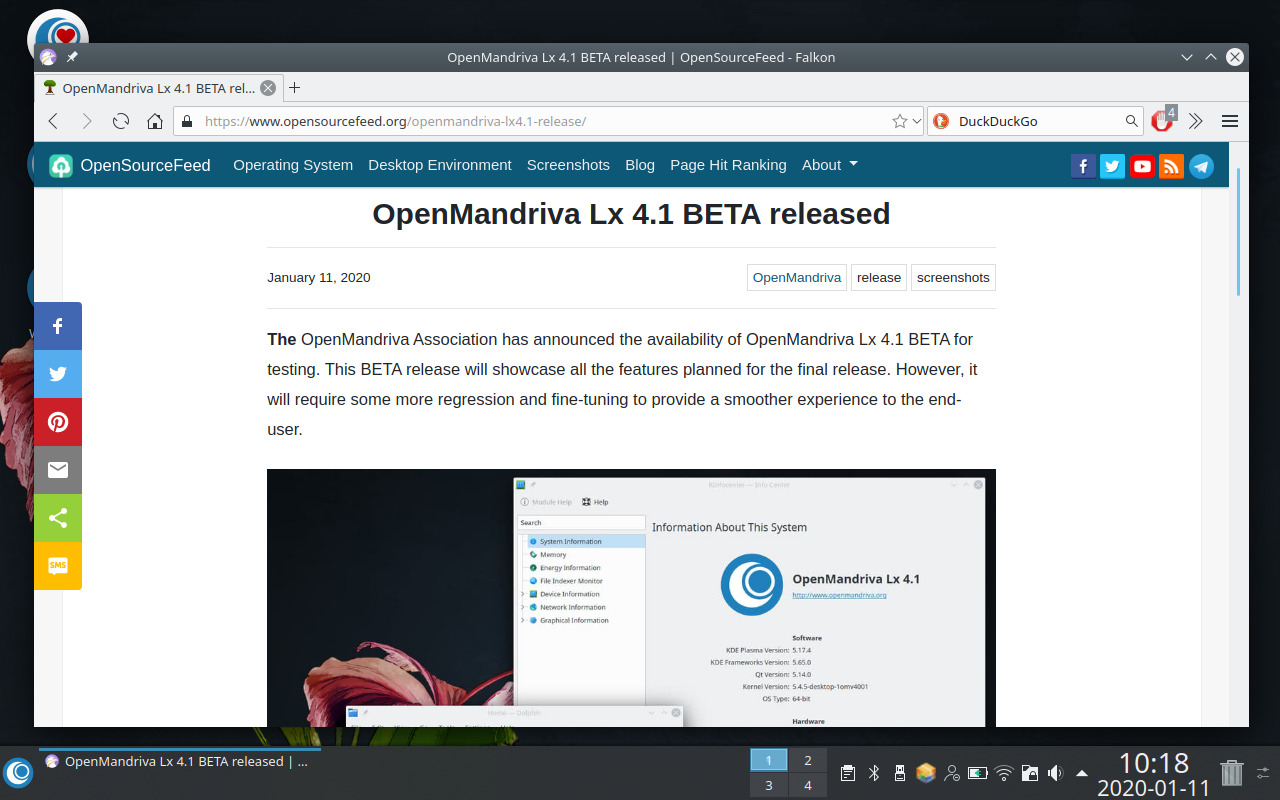Toggle mute with the speaker tray icon
Image resolution: width=1280 pixels, height=800 pixels.
(1055, 772)
